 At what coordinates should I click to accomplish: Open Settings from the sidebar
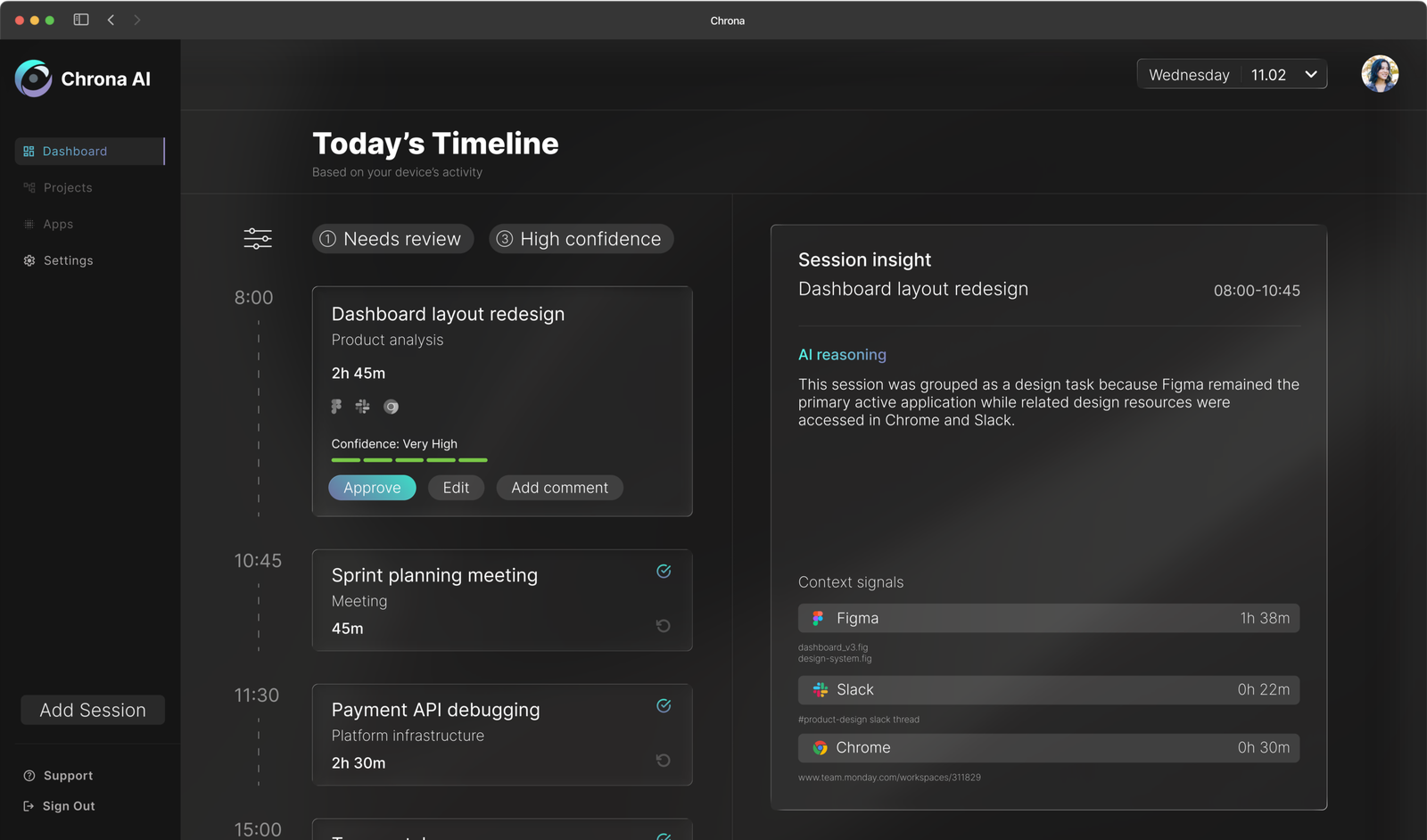(x=68, y=260)
